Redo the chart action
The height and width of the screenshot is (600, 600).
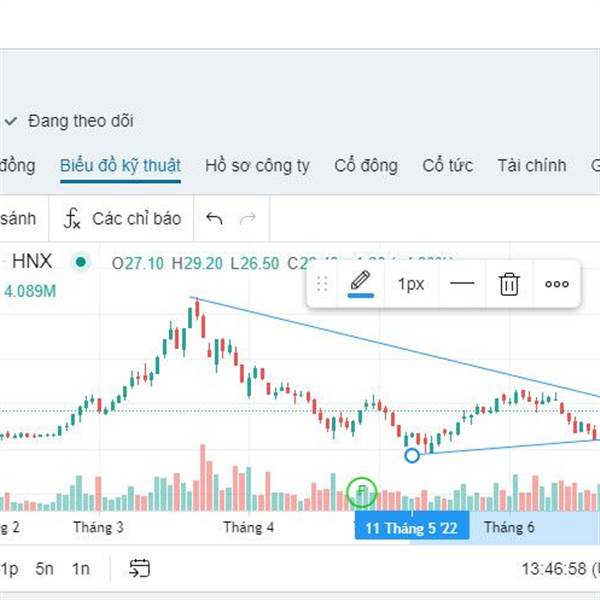(248, 218)
